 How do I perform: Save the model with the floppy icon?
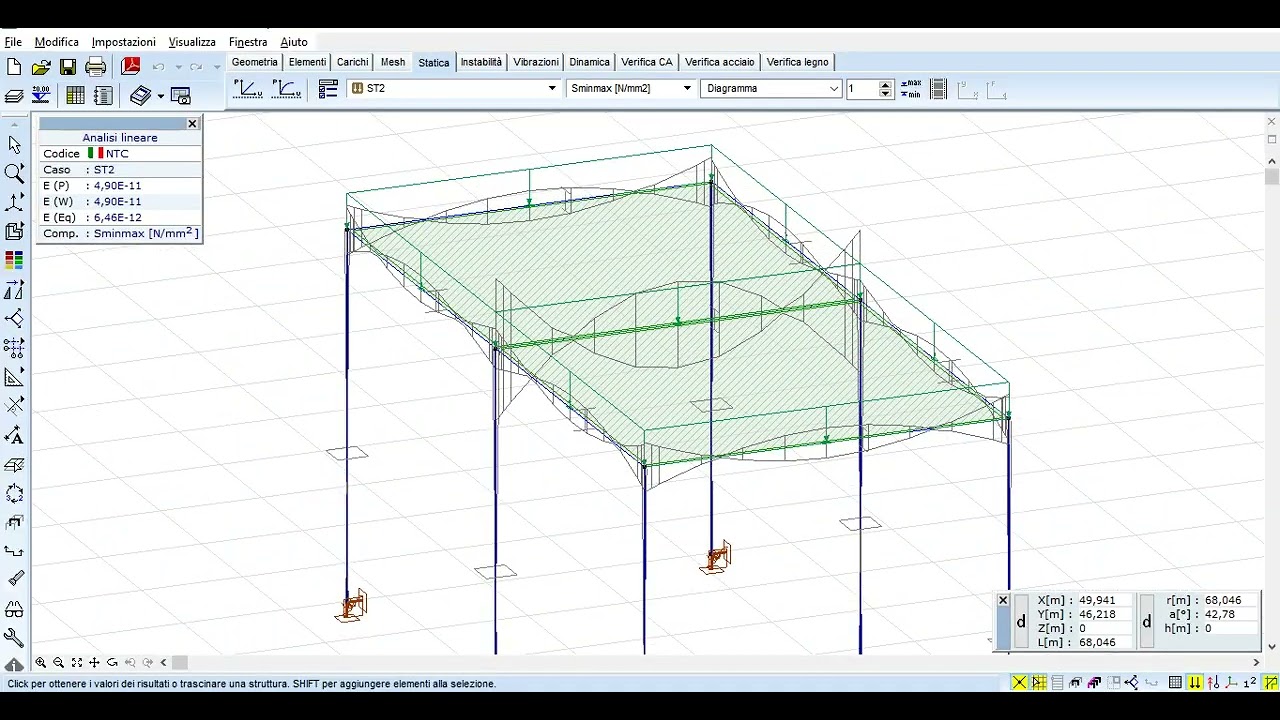point(68,67)
